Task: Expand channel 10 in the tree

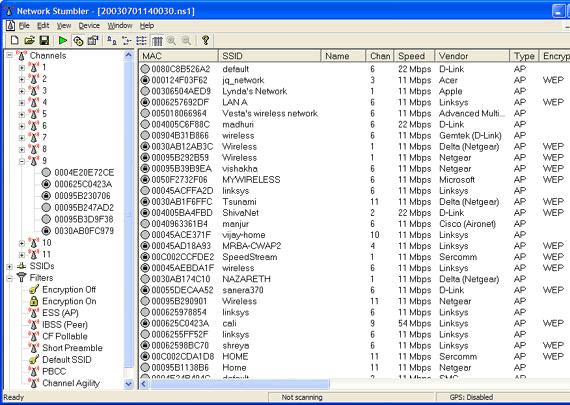Action: [22, 243]
